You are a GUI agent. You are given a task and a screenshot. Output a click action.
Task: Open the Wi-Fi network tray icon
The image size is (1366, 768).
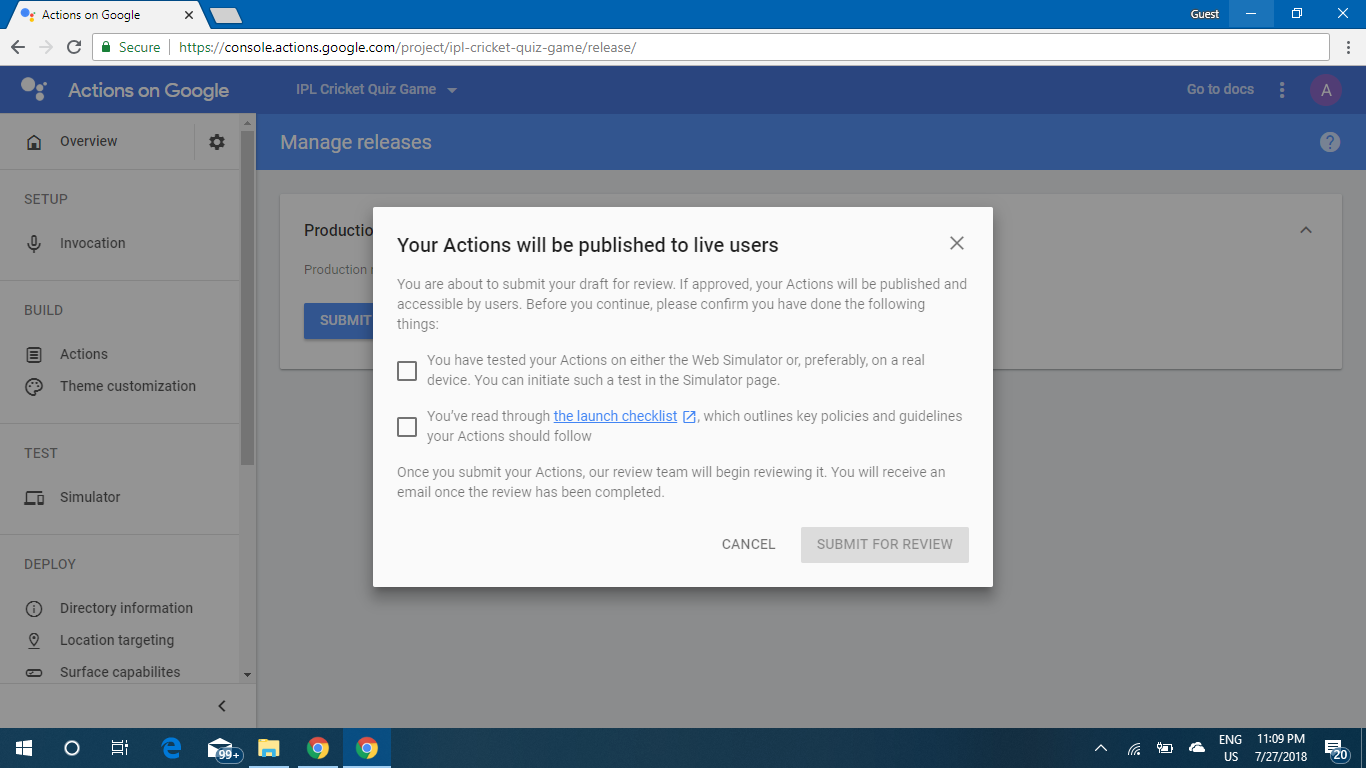pos(1134,748)
